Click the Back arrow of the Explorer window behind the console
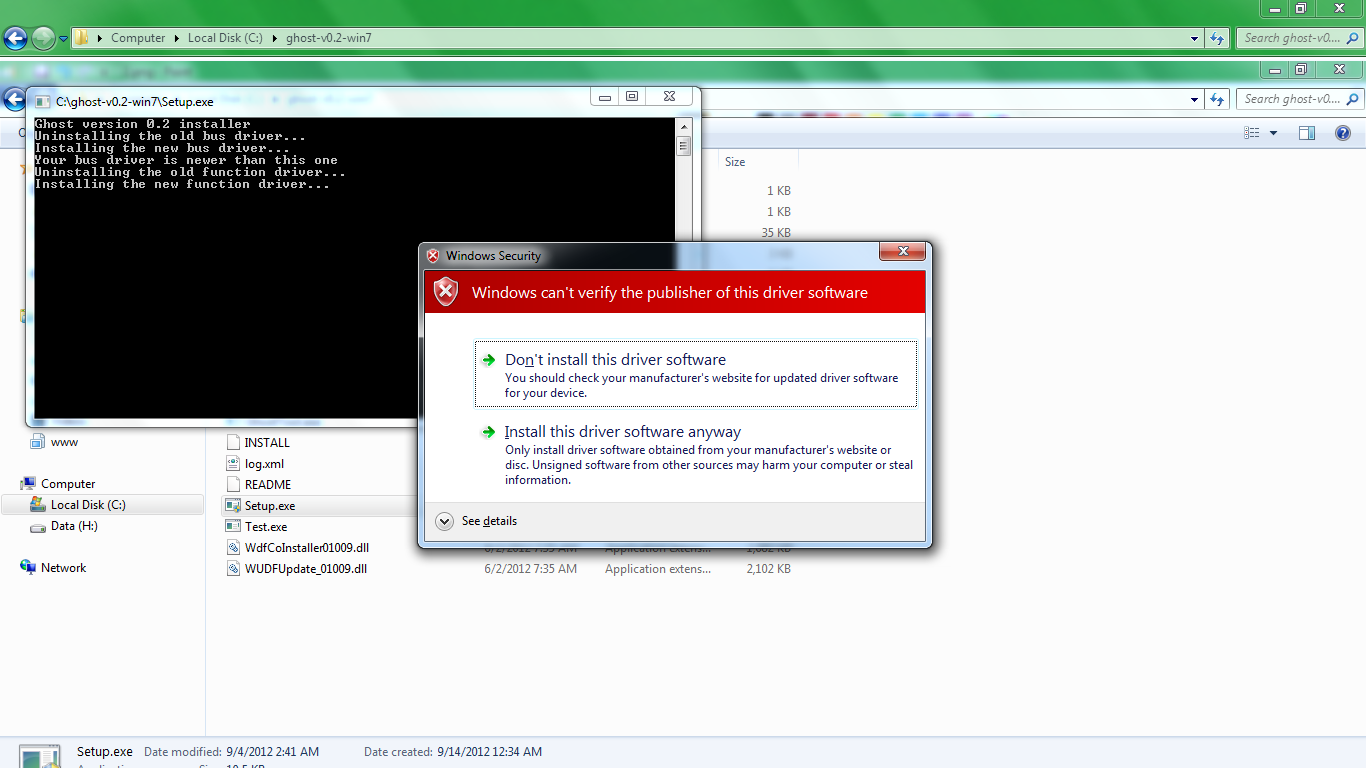Viewport: 1366px width, 768px height. point(14,99)
